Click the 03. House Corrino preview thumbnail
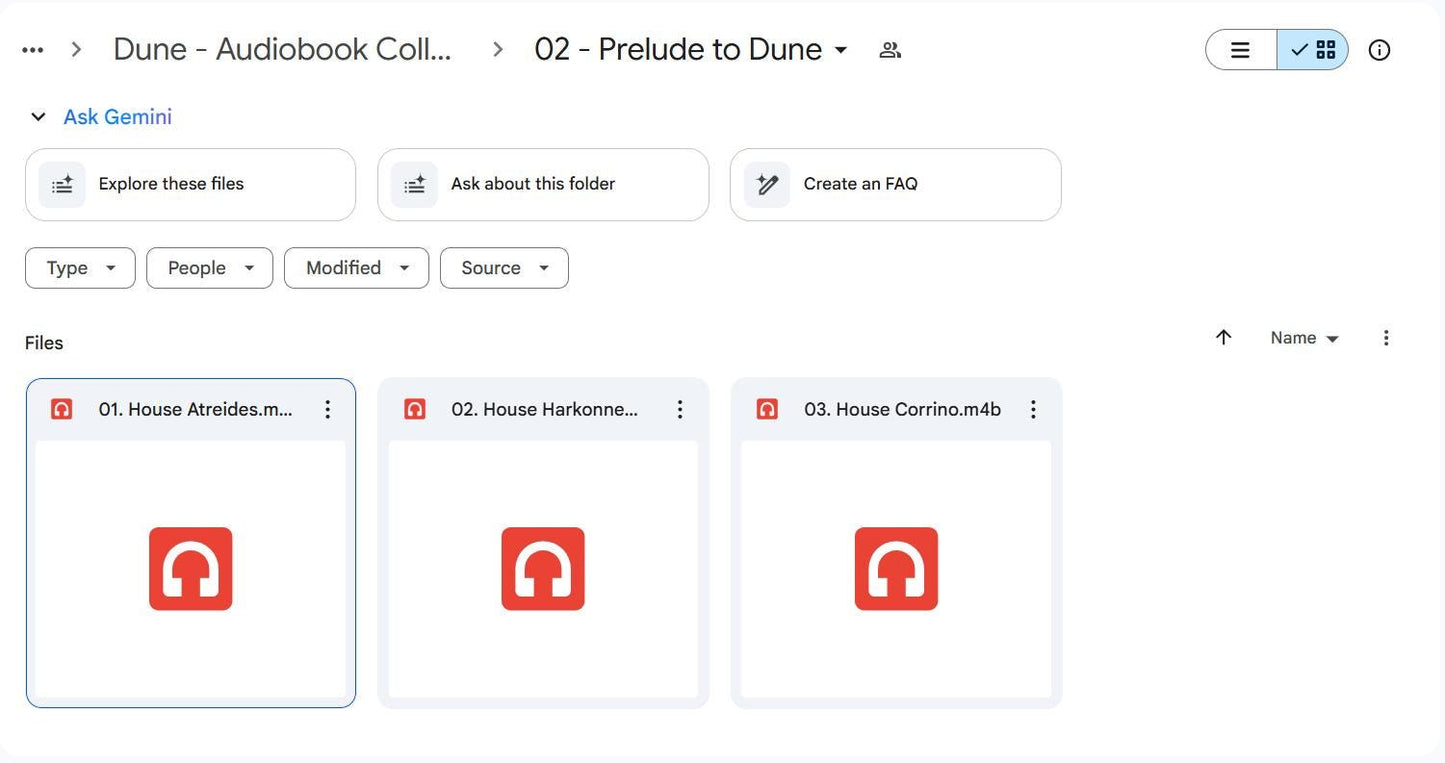The height and width of the screenshot is (763, 1445). [x=896, y=569]
